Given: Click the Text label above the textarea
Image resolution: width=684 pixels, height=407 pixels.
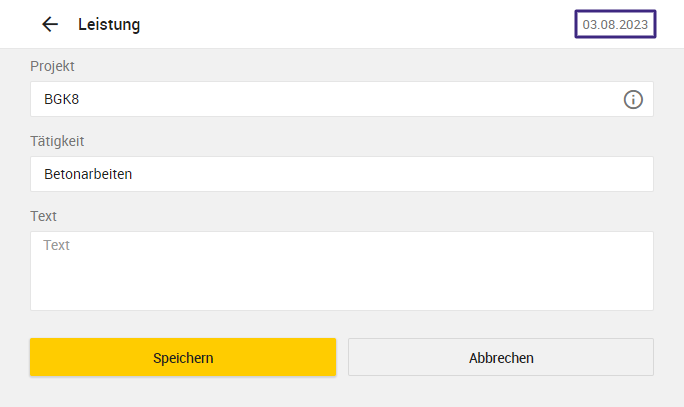Looking at the screenshot, I should [43, 216].
